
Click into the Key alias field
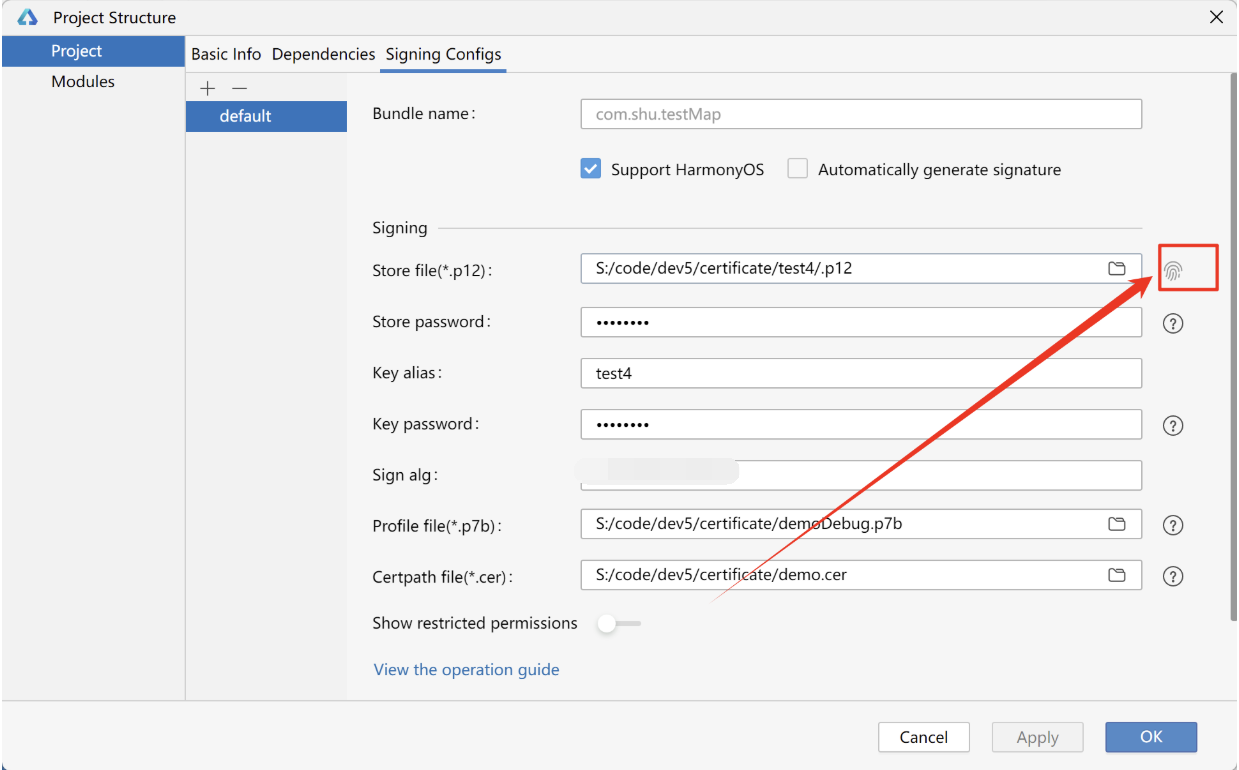(860, 374)
